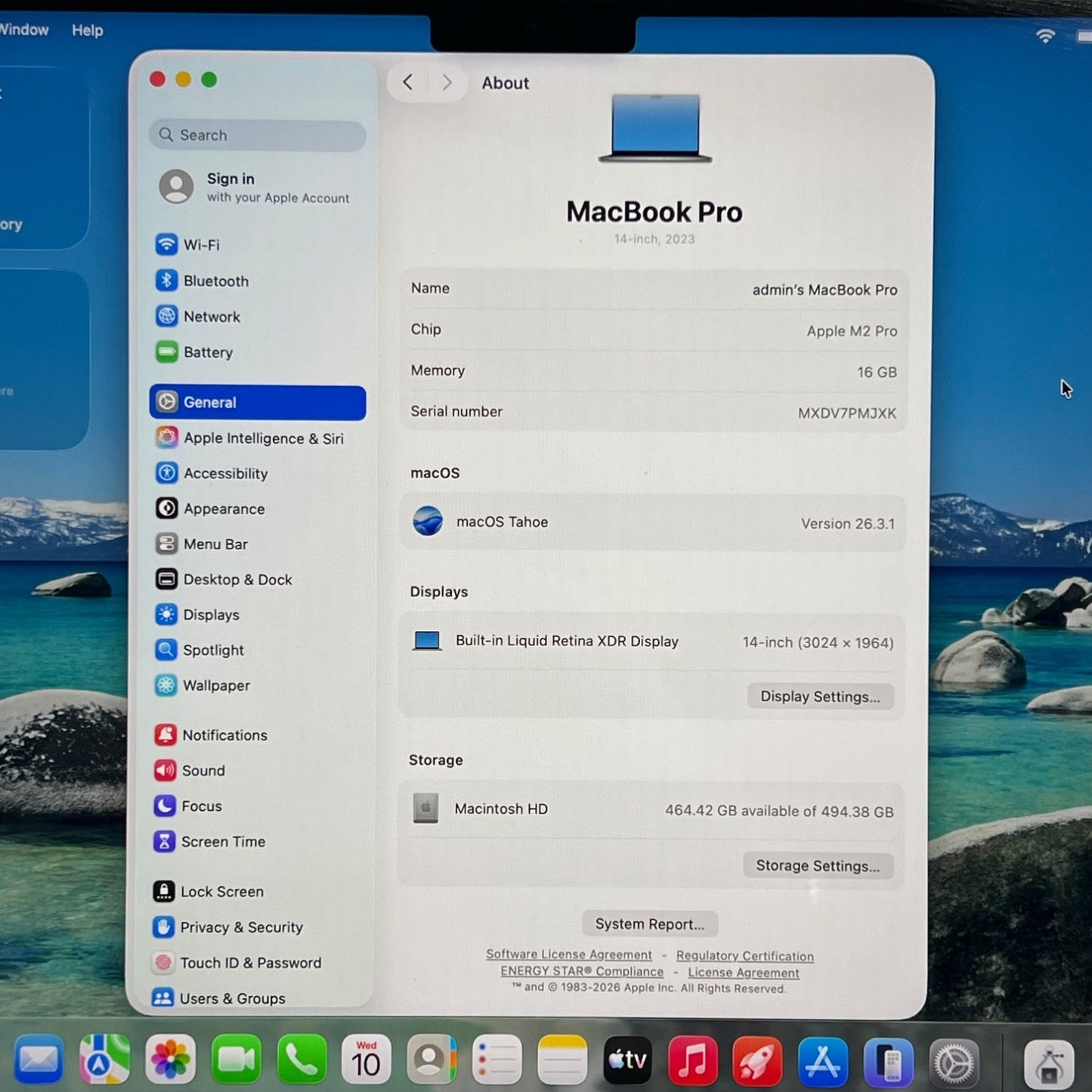The height and width of the screenshot is (1092, 1092).
Task: Open the Window menu
Action: [23, 29]
